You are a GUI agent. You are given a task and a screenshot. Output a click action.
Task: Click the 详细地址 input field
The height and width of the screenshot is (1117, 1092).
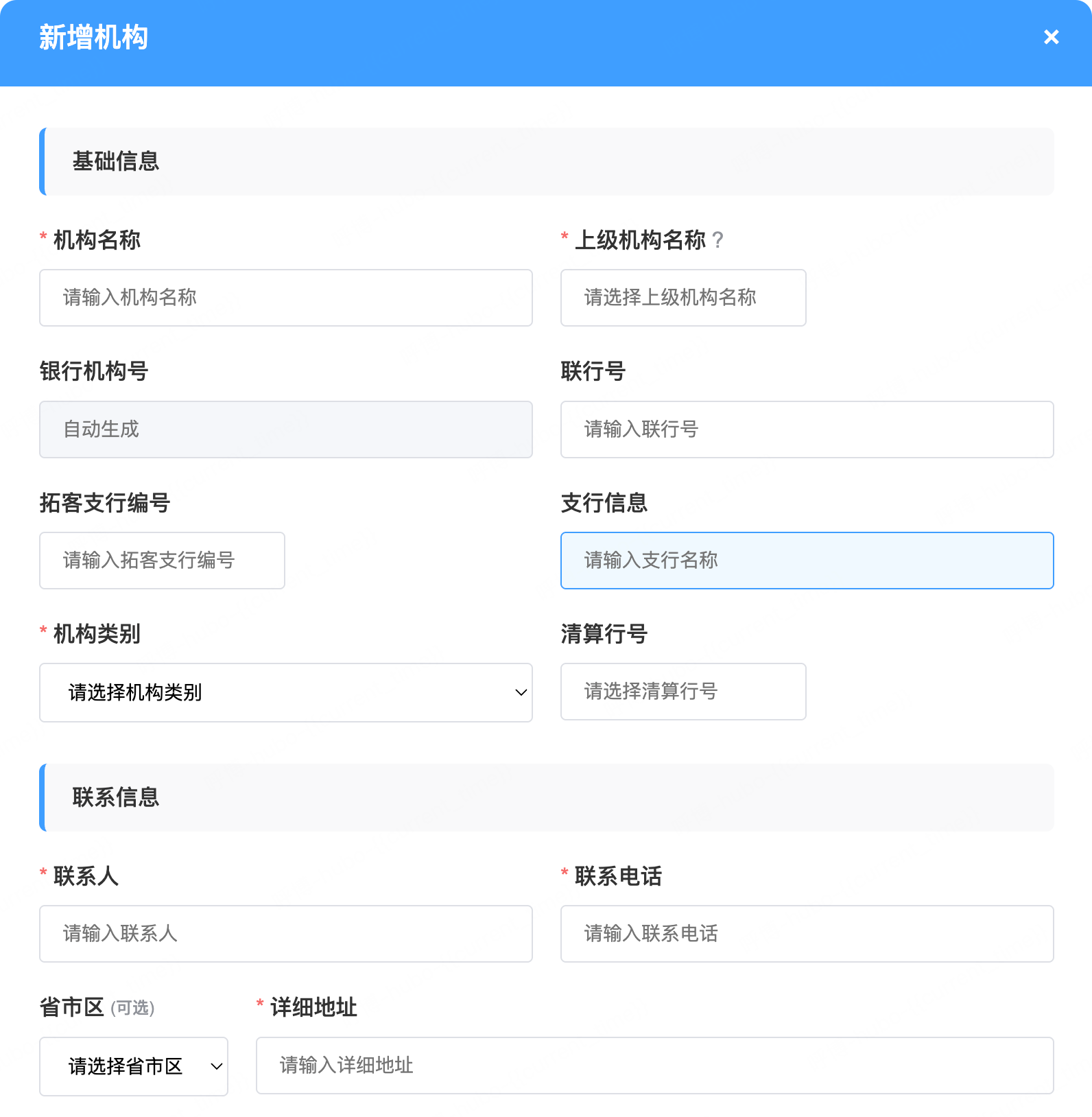654,1066
